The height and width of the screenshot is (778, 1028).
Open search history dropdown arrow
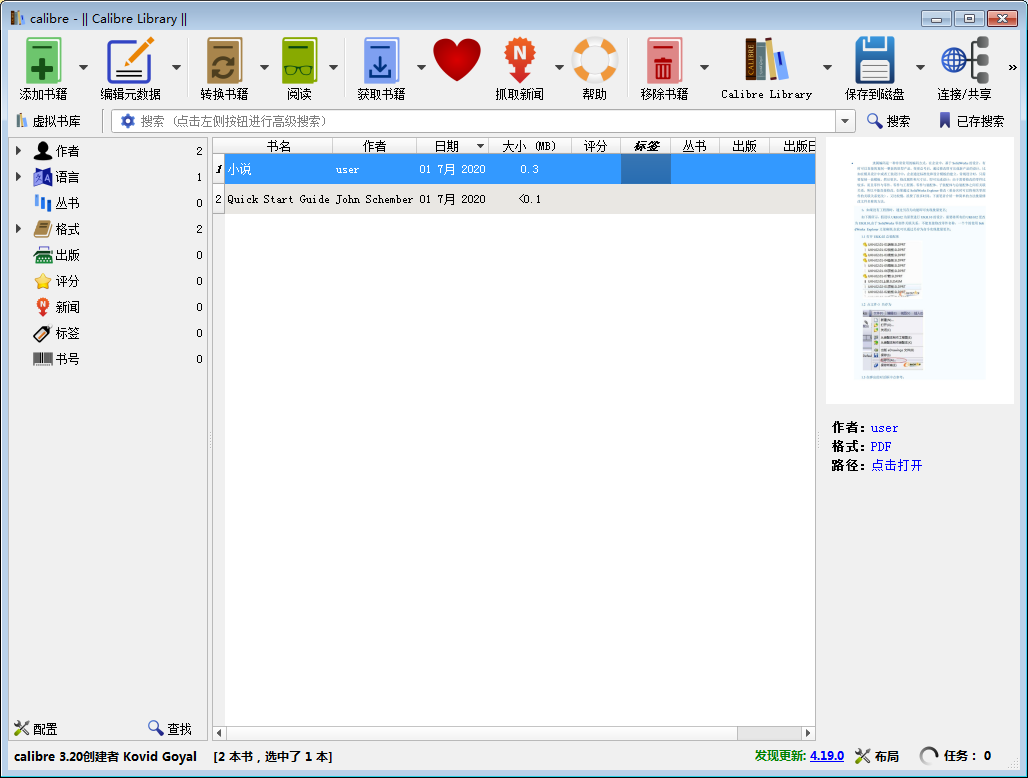click(x=845, y=121)
